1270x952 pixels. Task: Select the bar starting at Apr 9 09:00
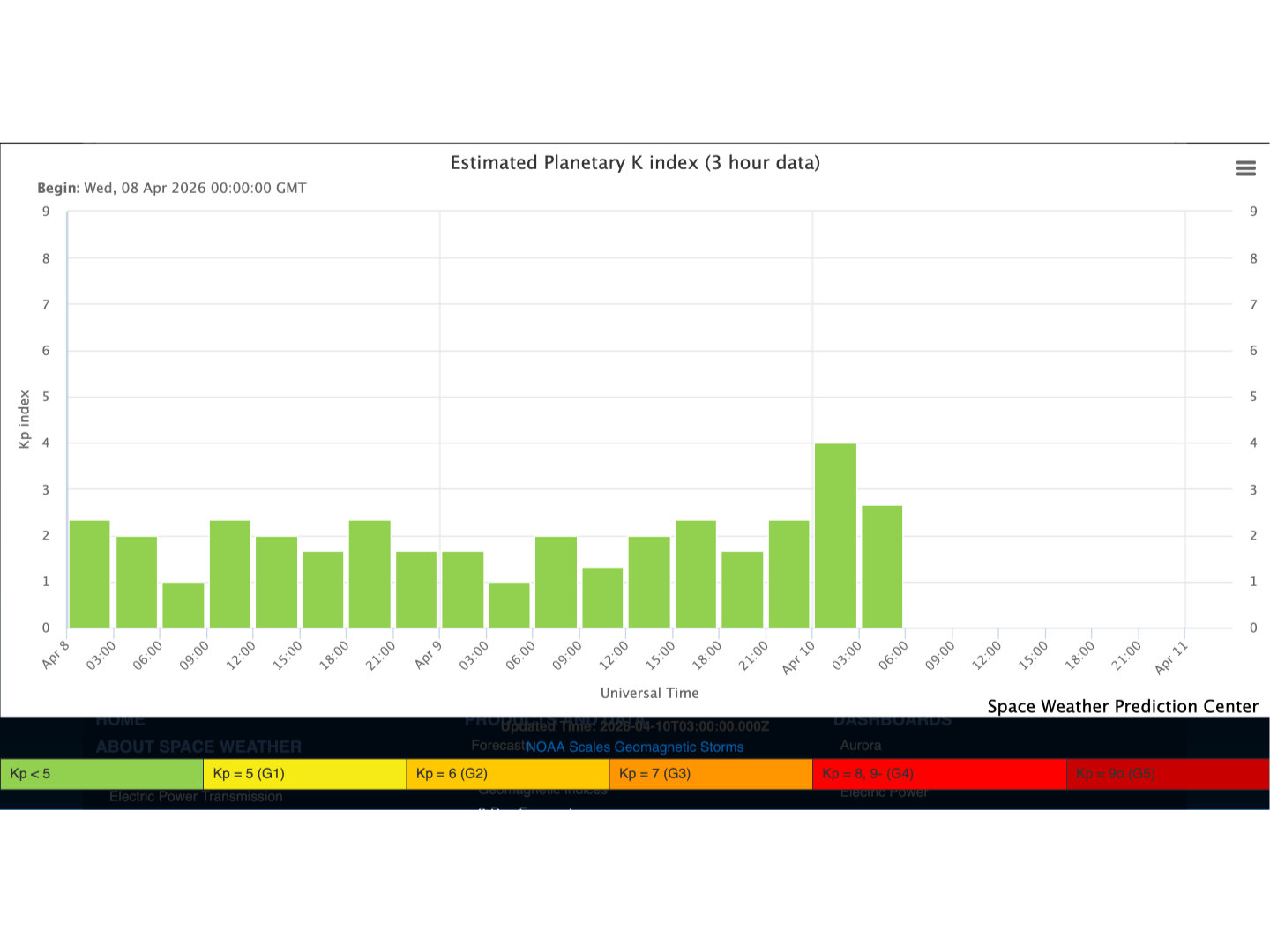point(602,598)
